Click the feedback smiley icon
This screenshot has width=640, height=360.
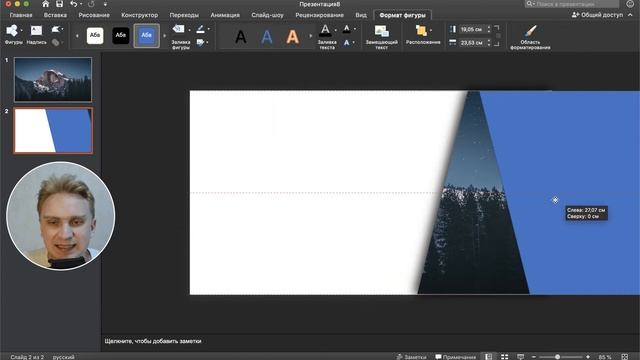point(630,4)
